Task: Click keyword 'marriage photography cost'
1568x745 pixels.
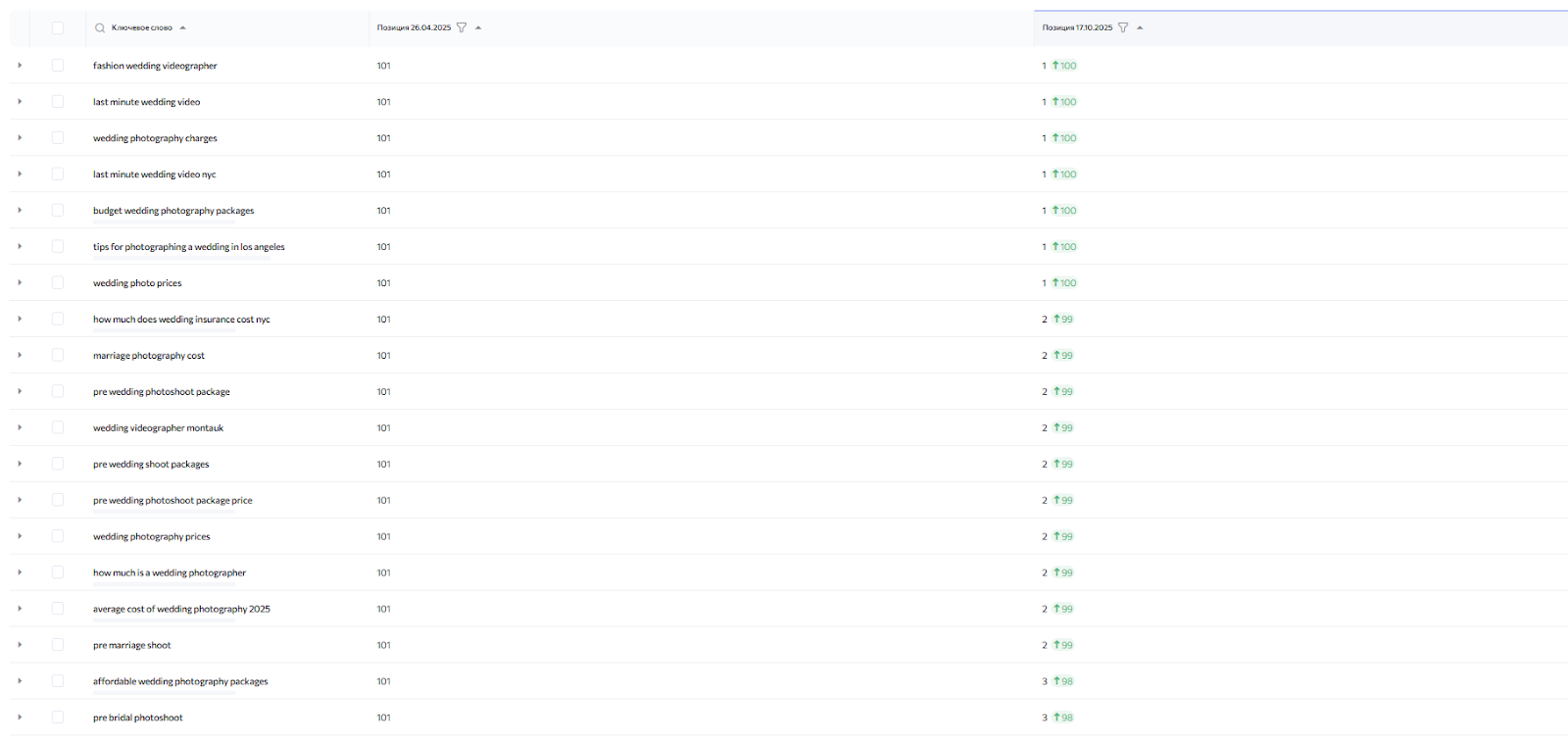Action: click(149, 356)
